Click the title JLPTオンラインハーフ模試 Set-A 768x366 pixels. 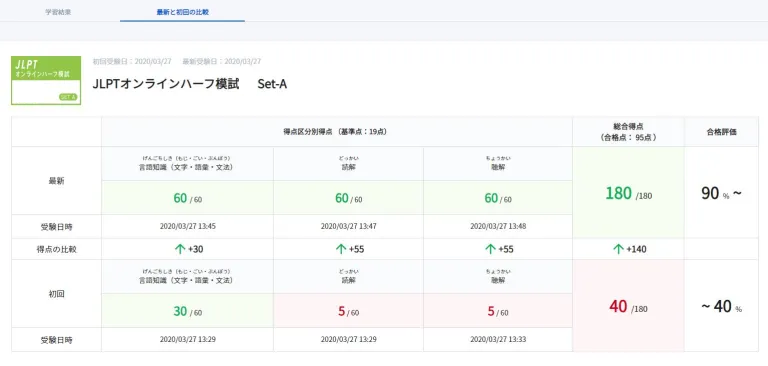coord(190,84)
